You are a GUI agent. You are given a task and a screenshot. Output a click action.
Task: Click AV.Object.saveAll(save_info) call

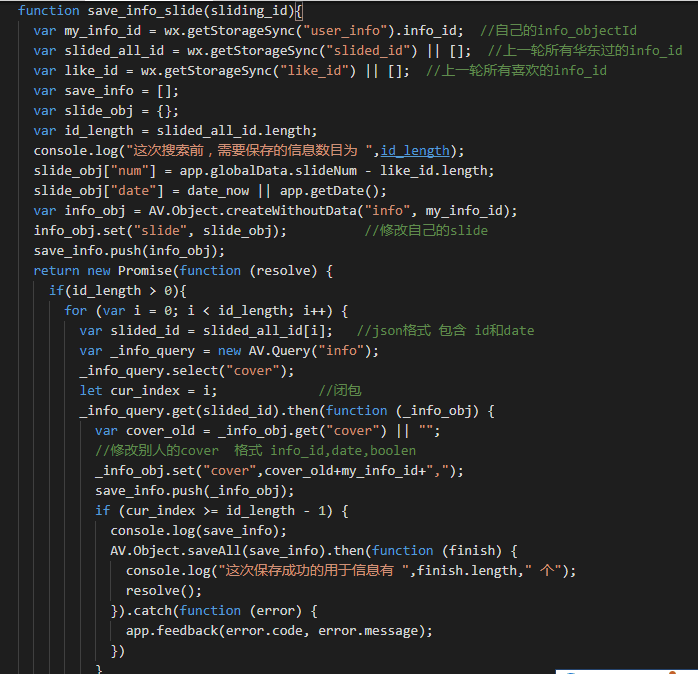(x=218, y=551)
